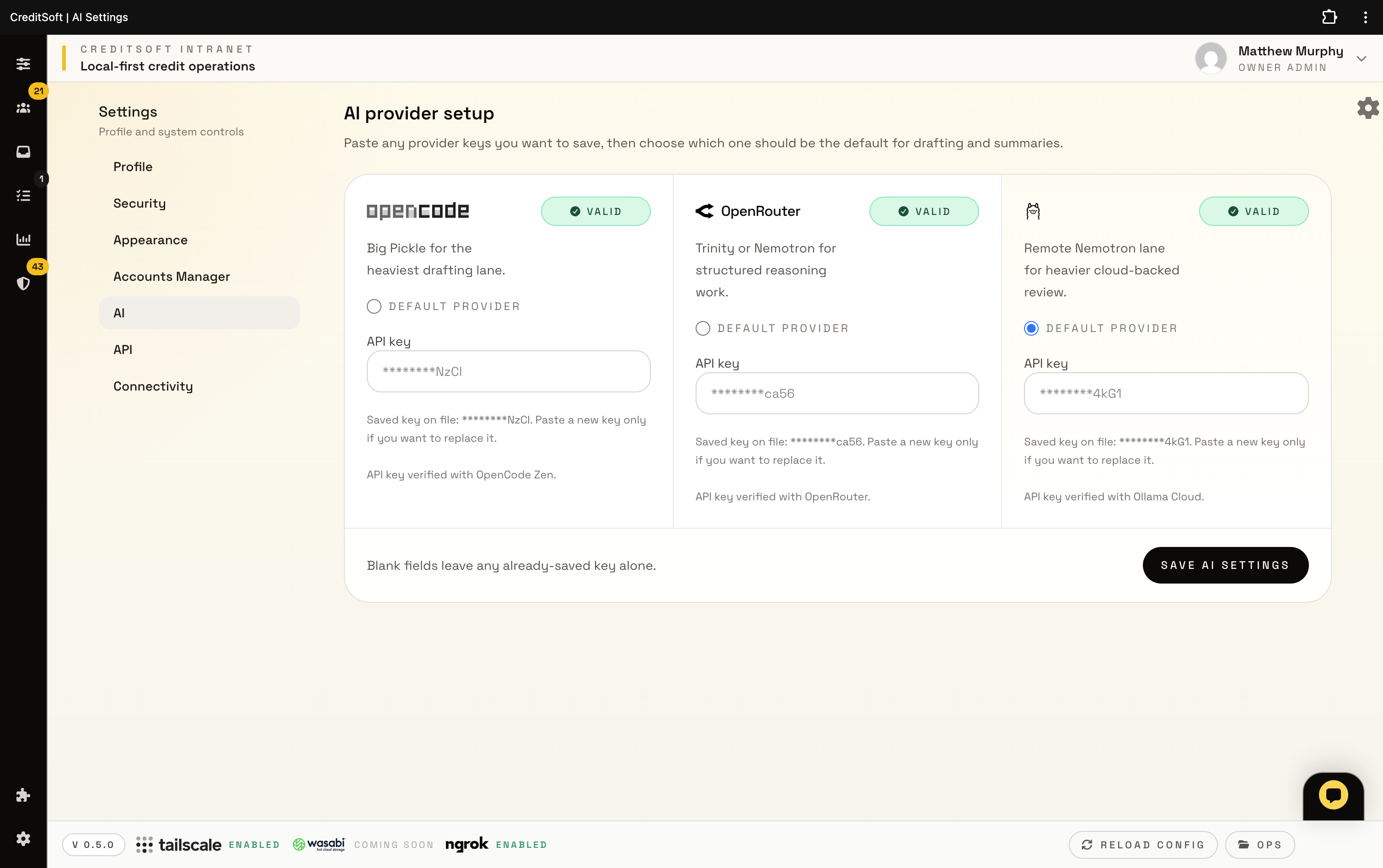
Task: Open the task checklist sidebar icon
Action: click(x=23, y=196)
